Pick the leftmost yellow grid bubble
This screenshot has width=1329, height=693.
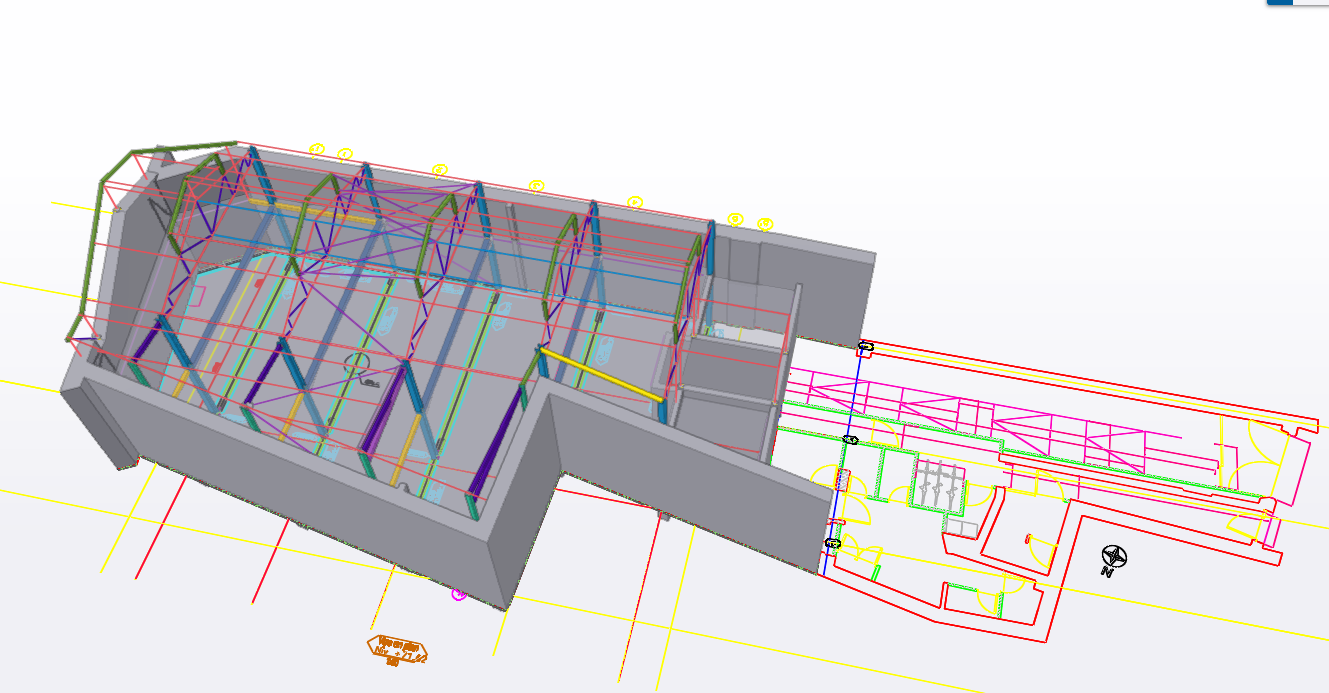317,150
